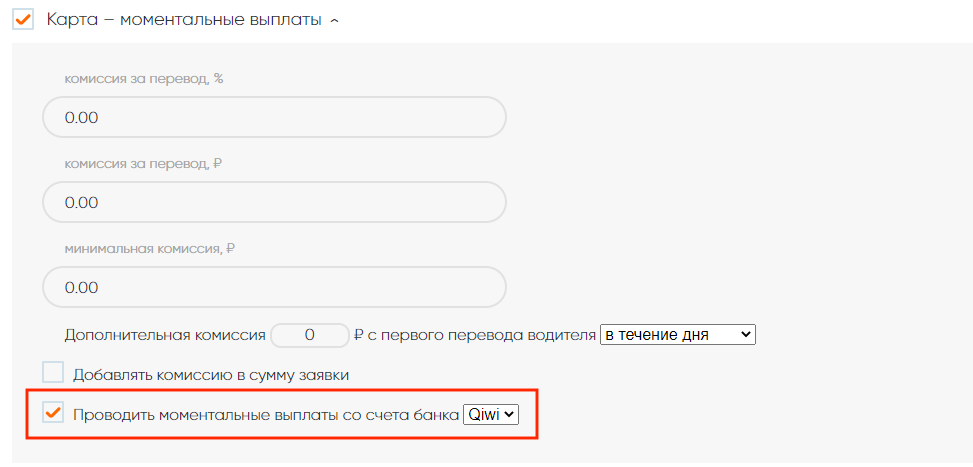Collapse section using chevron beside the heading
The width and height of the screenshot is (973, 467).
tap(334, 21)
